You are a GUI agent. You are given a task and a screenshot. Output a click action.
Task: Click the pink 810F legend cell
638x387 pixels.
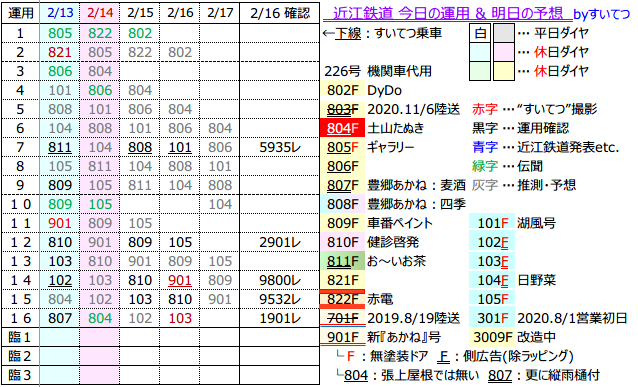tap(343, 242)
